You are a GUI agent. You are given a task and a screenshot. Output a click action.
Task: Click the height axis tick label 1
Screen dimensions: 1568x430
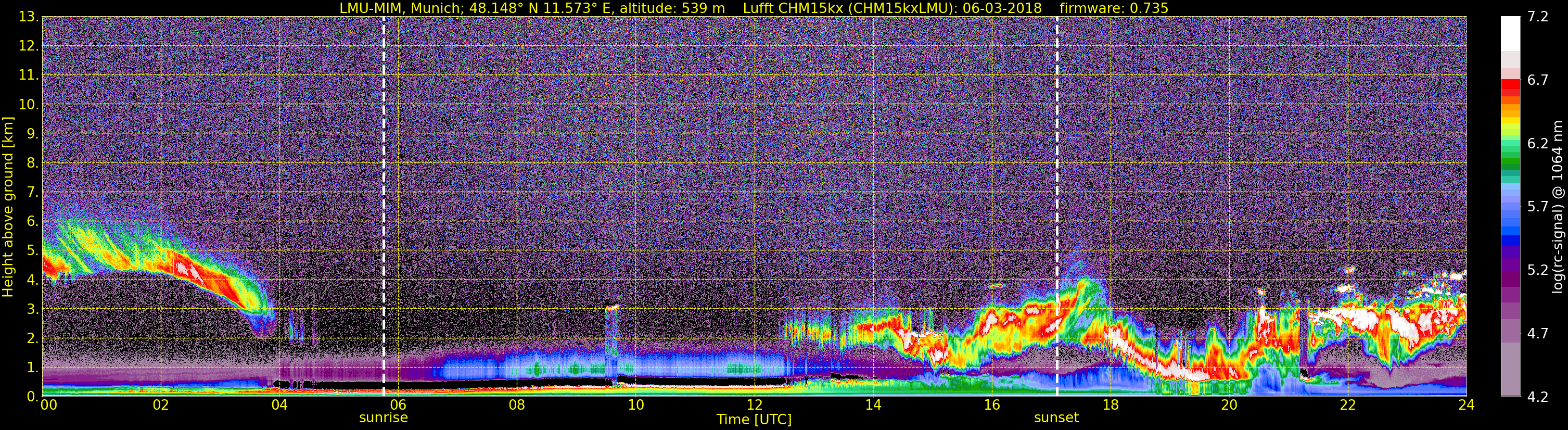pos(32,367)
